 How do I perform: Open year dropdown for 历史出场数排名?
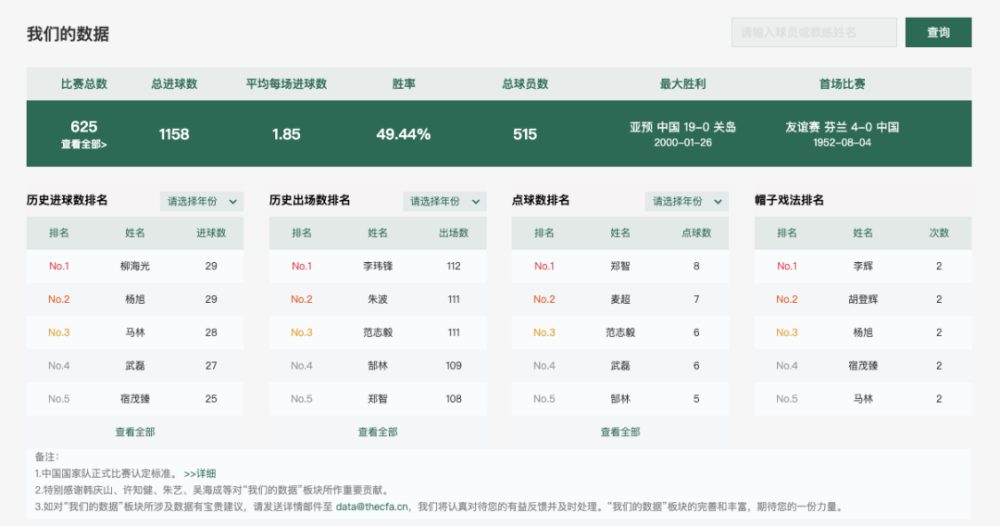click(x=445, y=201)
